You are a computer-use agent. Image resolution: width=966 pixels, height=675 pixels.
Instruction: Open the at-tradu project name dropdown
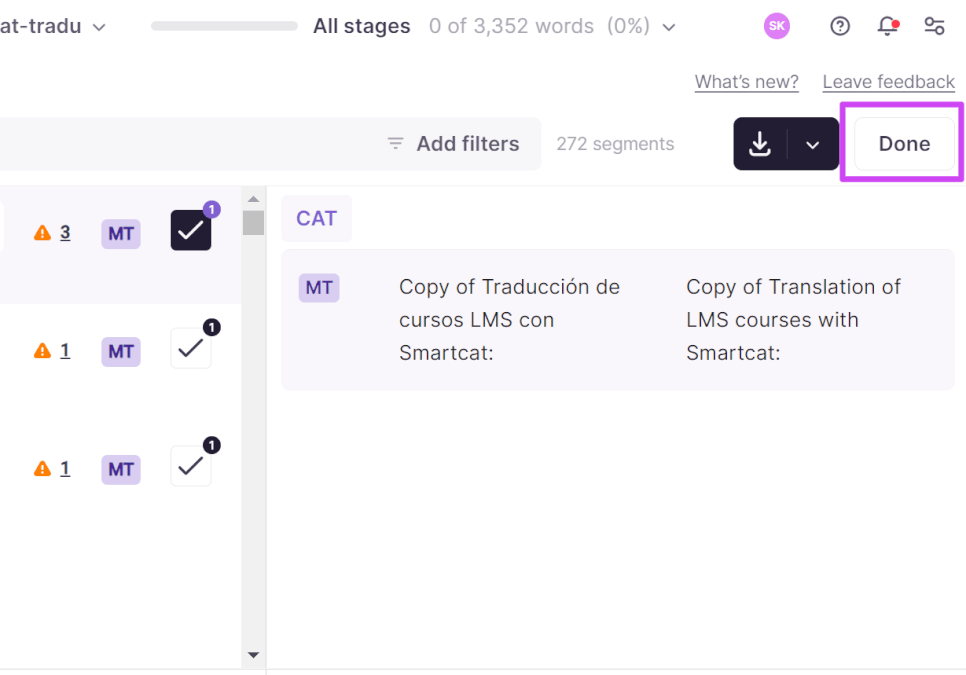tap(53, 26)
